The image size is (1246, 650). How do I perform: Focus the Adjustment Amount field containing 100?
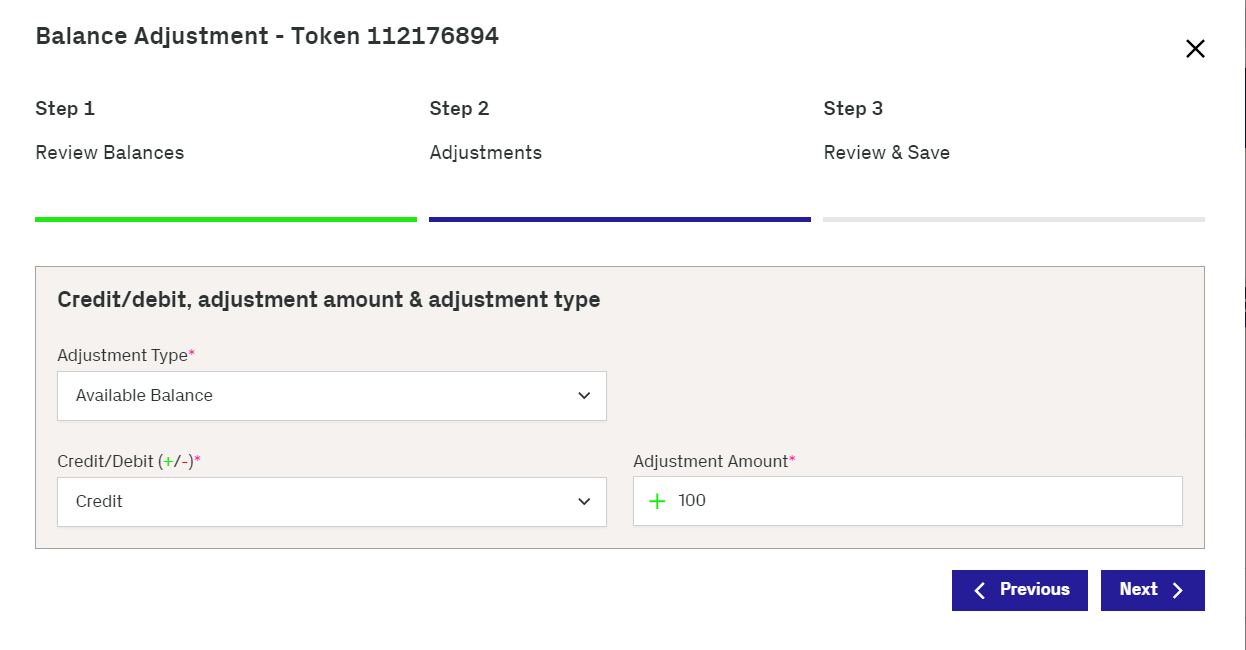908,501
